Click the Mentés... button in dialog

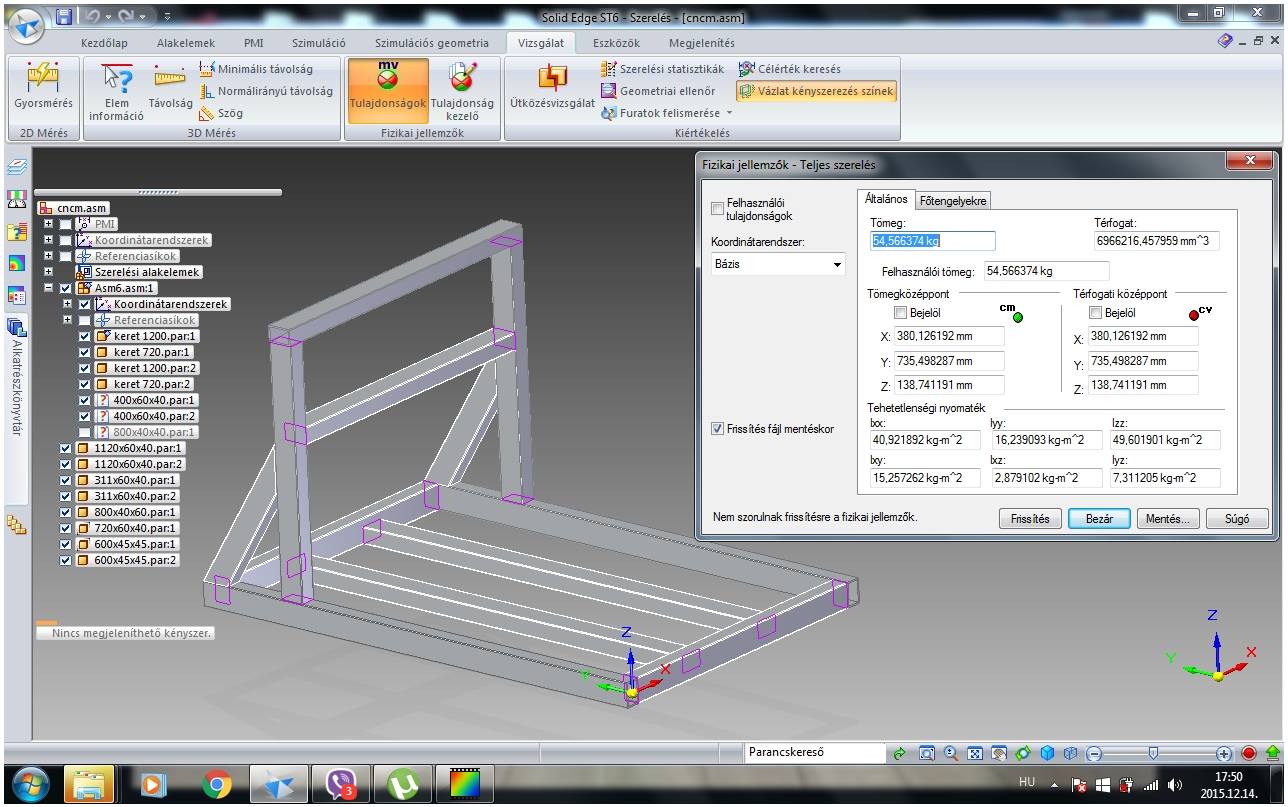tap(1167, 519)
